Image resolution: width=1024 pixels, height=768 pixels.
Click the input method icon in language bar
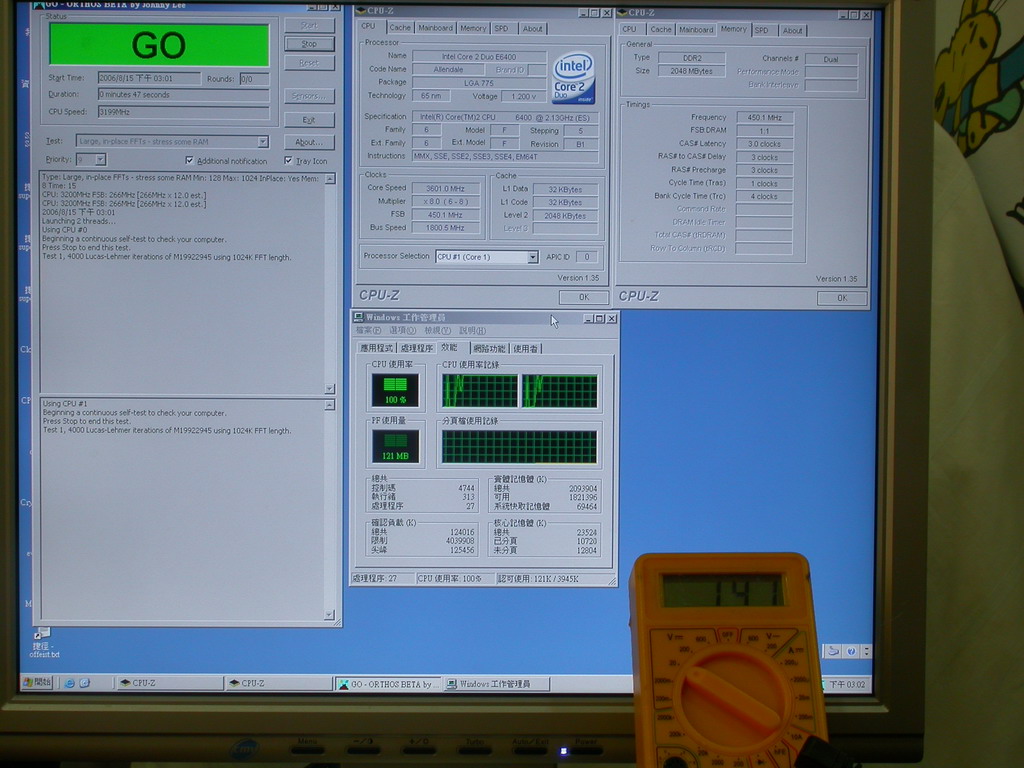(x=833, y=651)
